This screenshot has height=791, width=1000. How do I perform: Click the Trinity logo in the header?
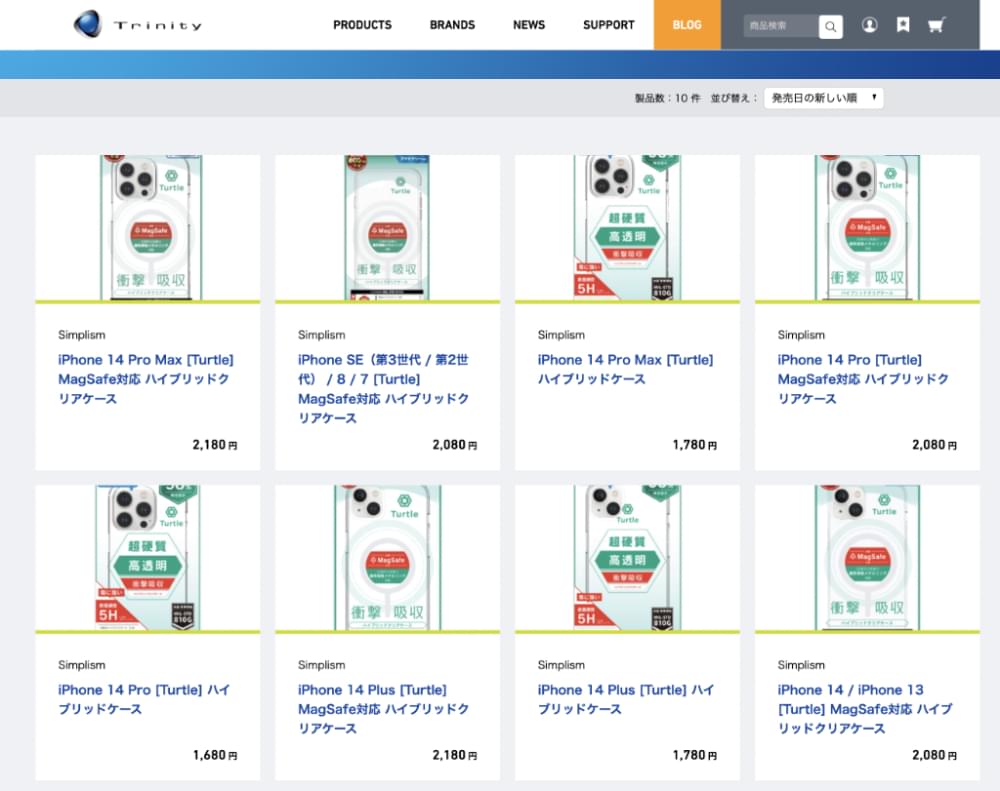(137, 25)
